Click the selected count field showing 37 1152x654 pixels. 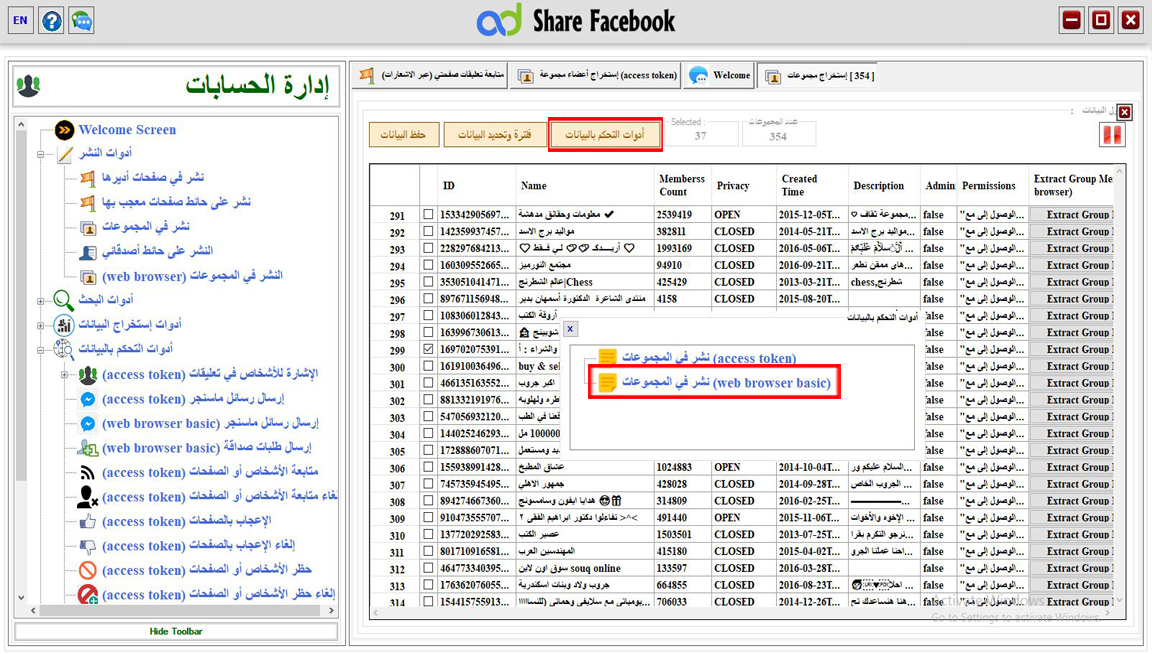[x=701, y=136]
